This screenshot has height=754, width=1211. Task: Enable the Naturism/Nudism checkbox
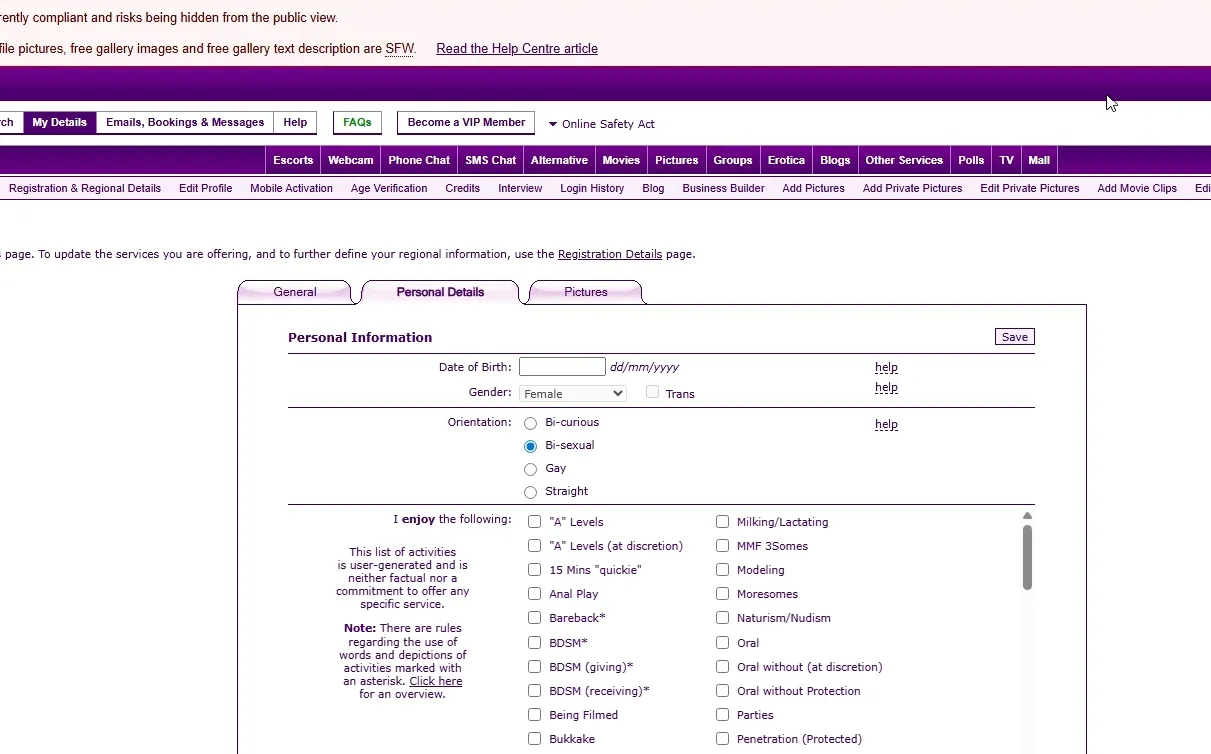(722, 618)
